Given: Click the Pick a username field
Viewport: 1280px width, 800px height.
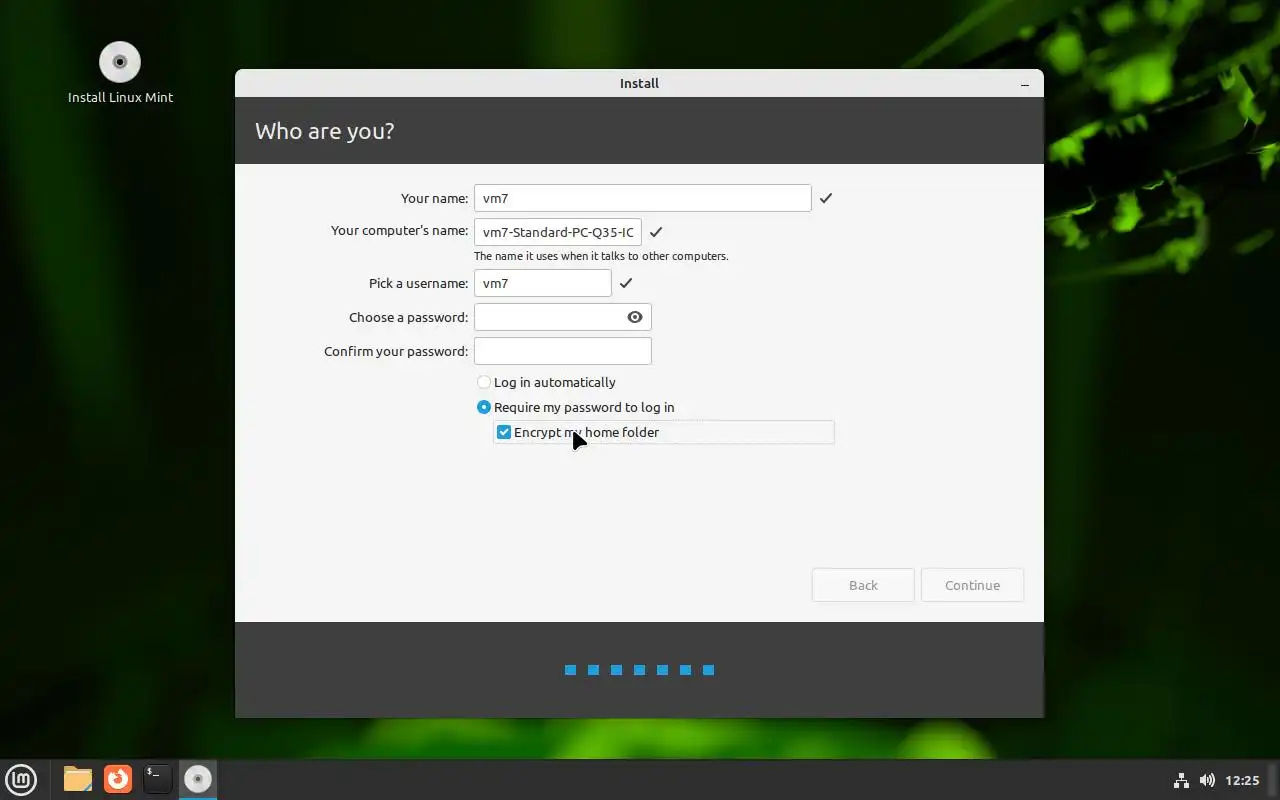Looking at the screenshot, I should (x=542, y=283).
